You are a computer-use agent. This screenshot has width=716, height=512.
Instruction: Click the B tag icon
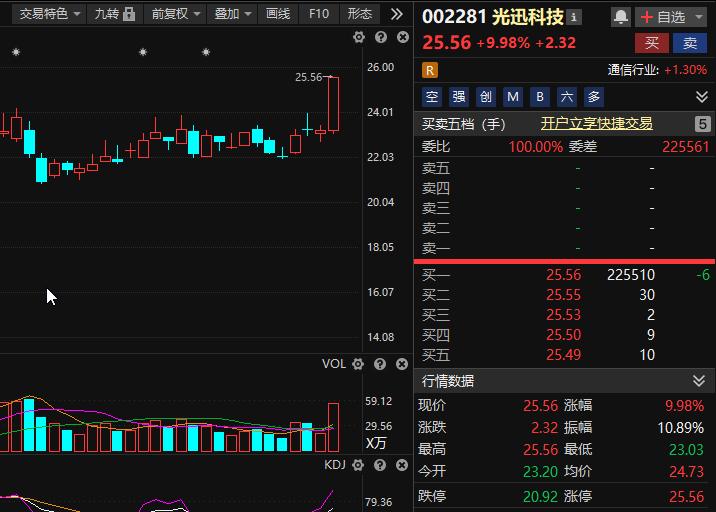540,96
